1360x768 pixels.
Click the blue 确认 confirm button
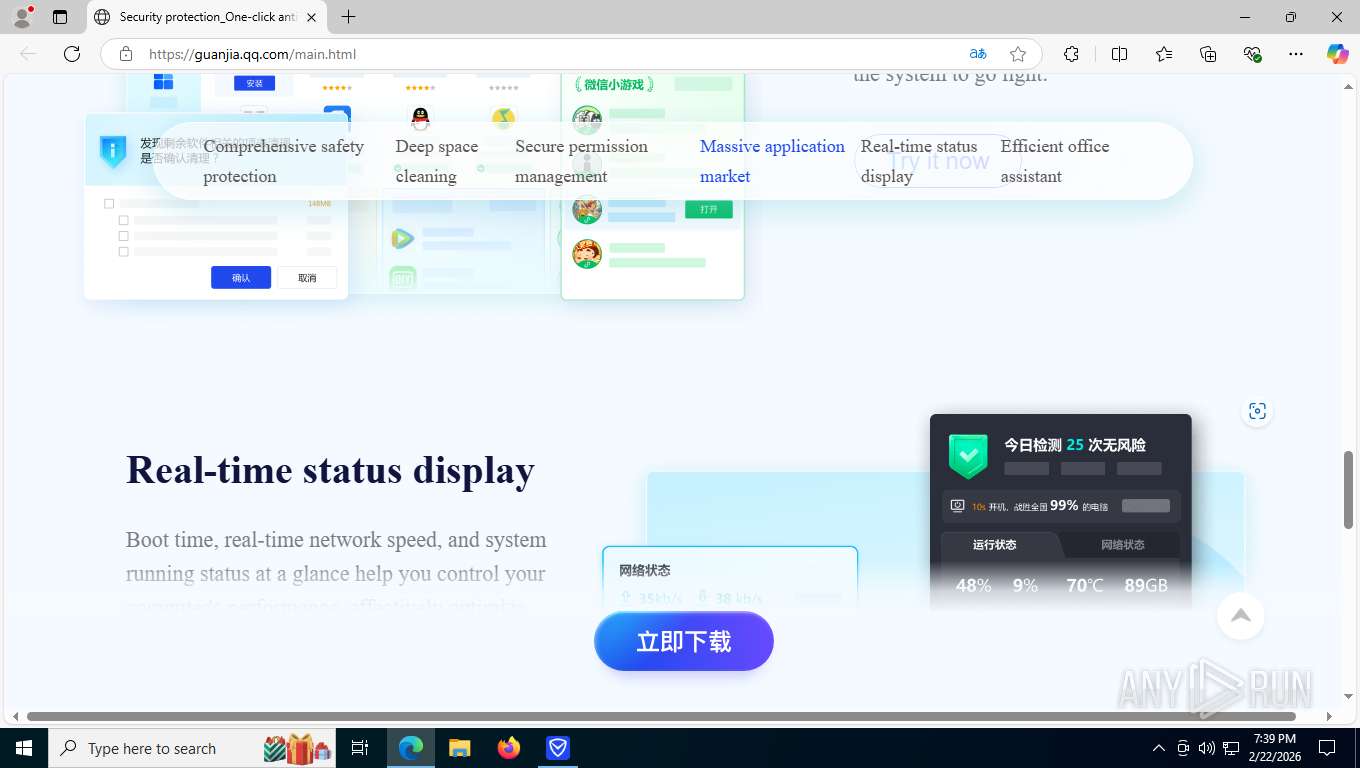pyautogui.click(x=241, y=278)
